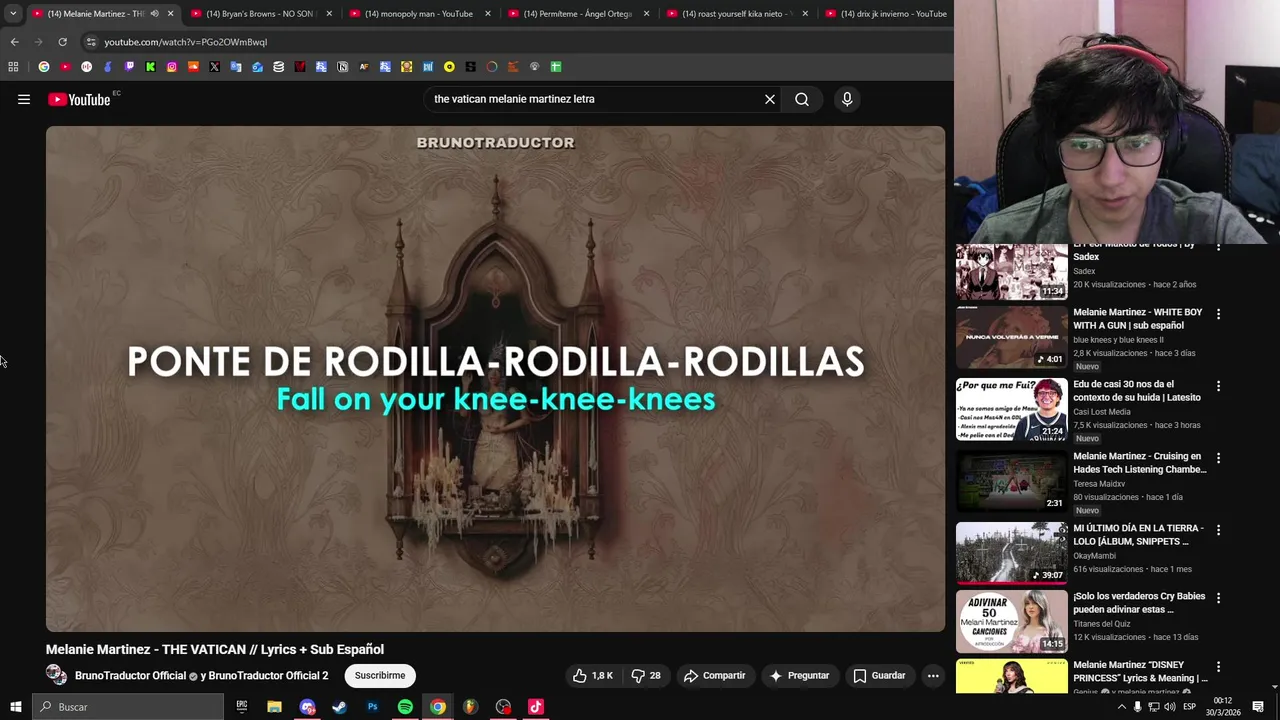
Task: Expand the tab search dropdown arrow
Action: coord(13,14)
